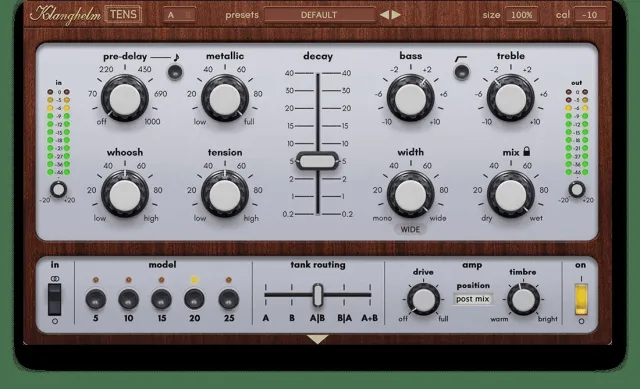Click the cal -10 value field
Screen dimensions: 640x389
(x=589, y=15)
